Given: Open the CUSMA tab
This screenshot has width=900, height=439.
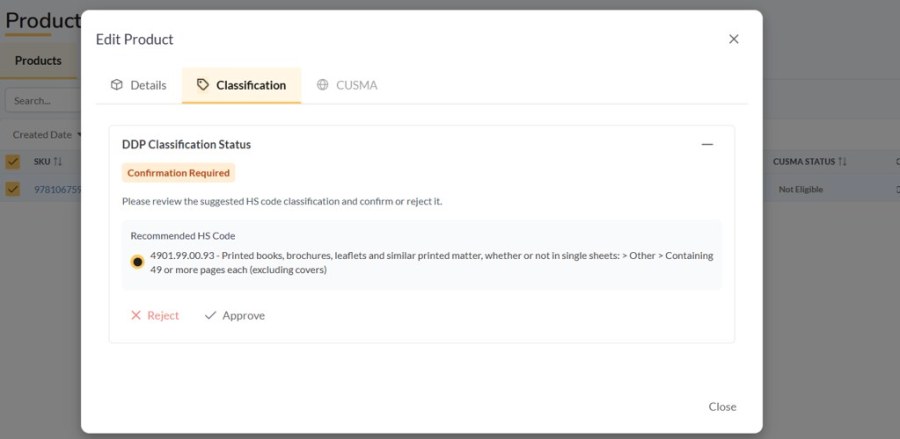Looking at the screenshot, I should 347,86.
